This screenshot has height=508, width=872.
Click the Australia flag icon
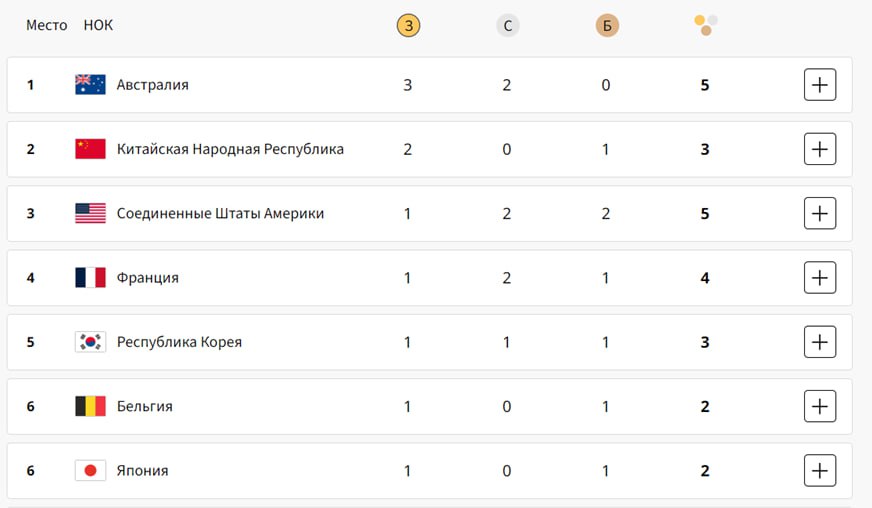coord(90,85)
